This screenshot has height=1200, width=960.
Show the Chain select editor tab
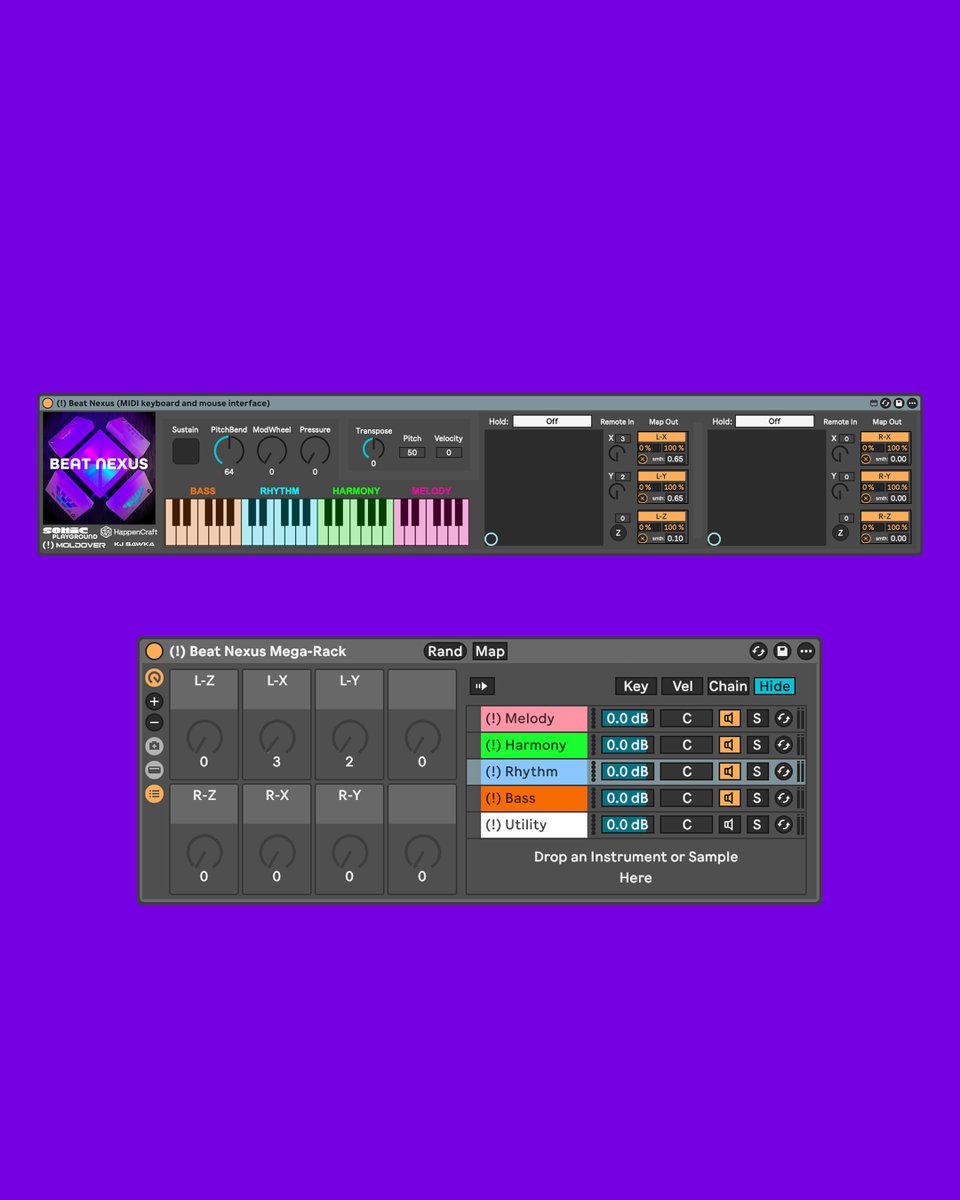pos(728,686)
